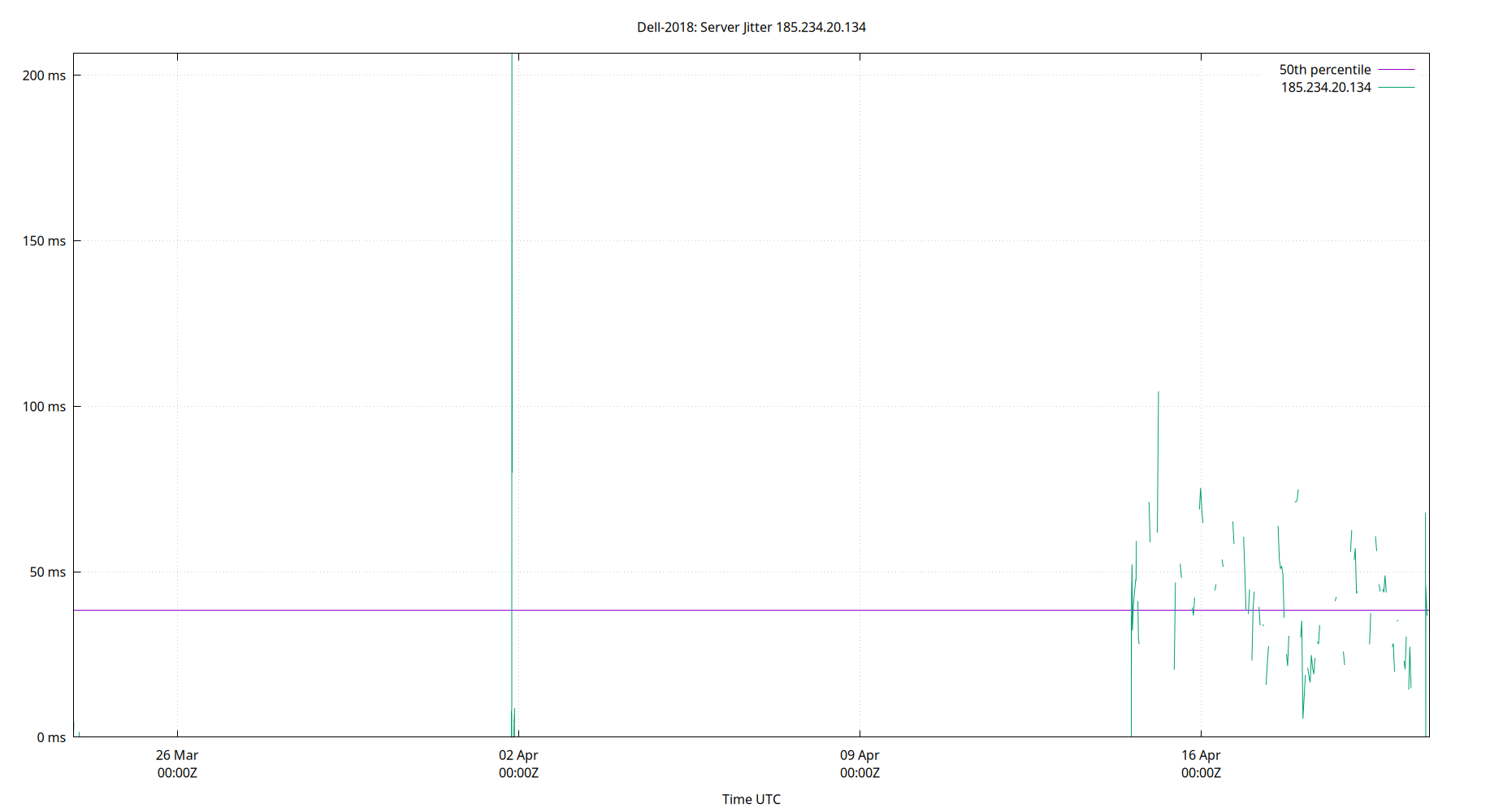1503x812 pixels.
Task: Click the '16 Apr' x-axis date label
Action: click(x=1201, y=755)
